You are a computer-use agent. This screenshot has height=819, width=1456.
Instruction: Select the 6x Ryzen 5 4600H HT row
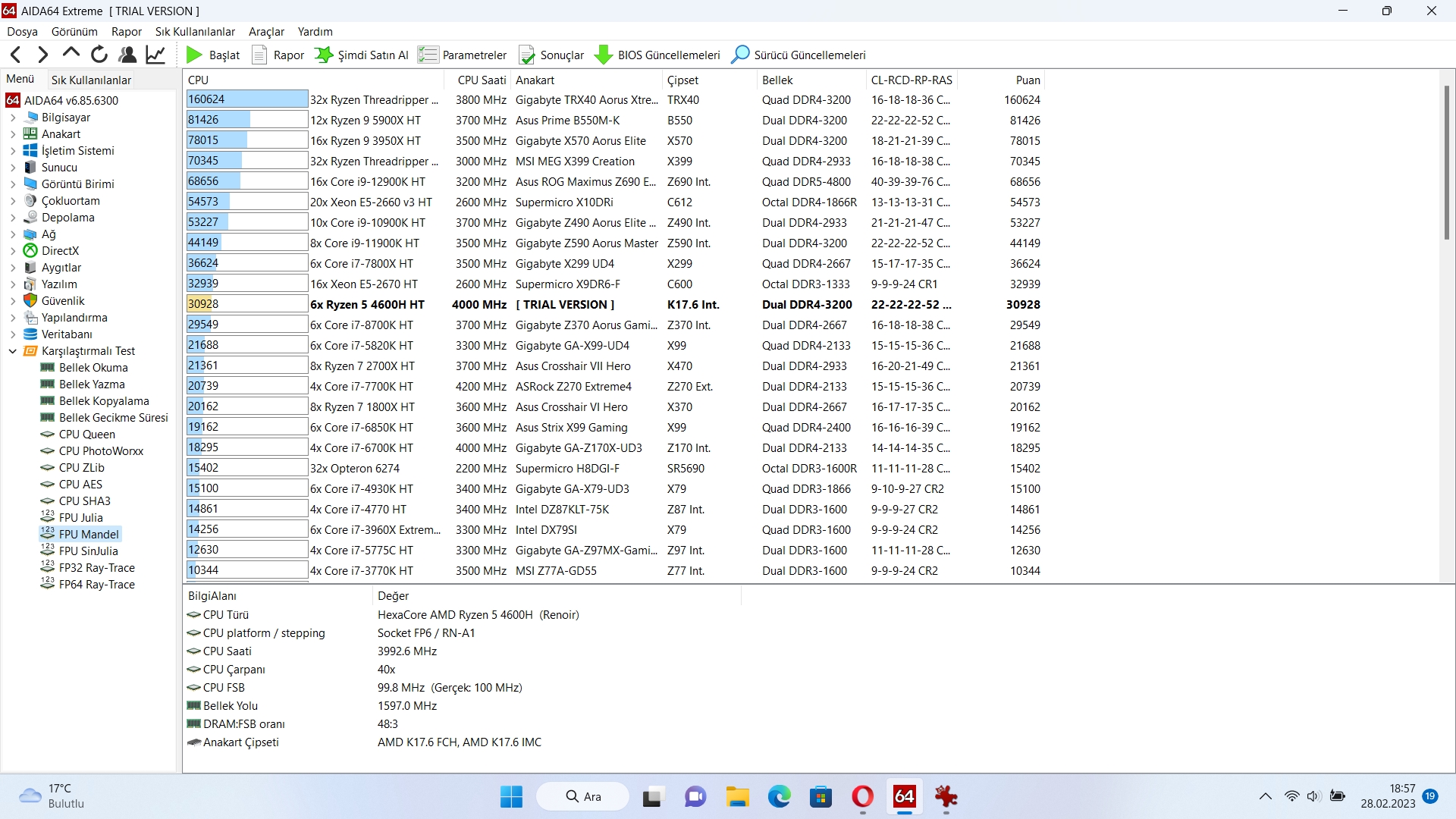(x=614, y=304)
